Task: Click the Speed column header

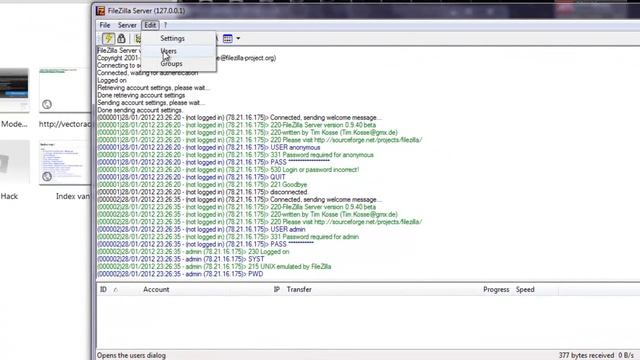Action: pos(525,289)
